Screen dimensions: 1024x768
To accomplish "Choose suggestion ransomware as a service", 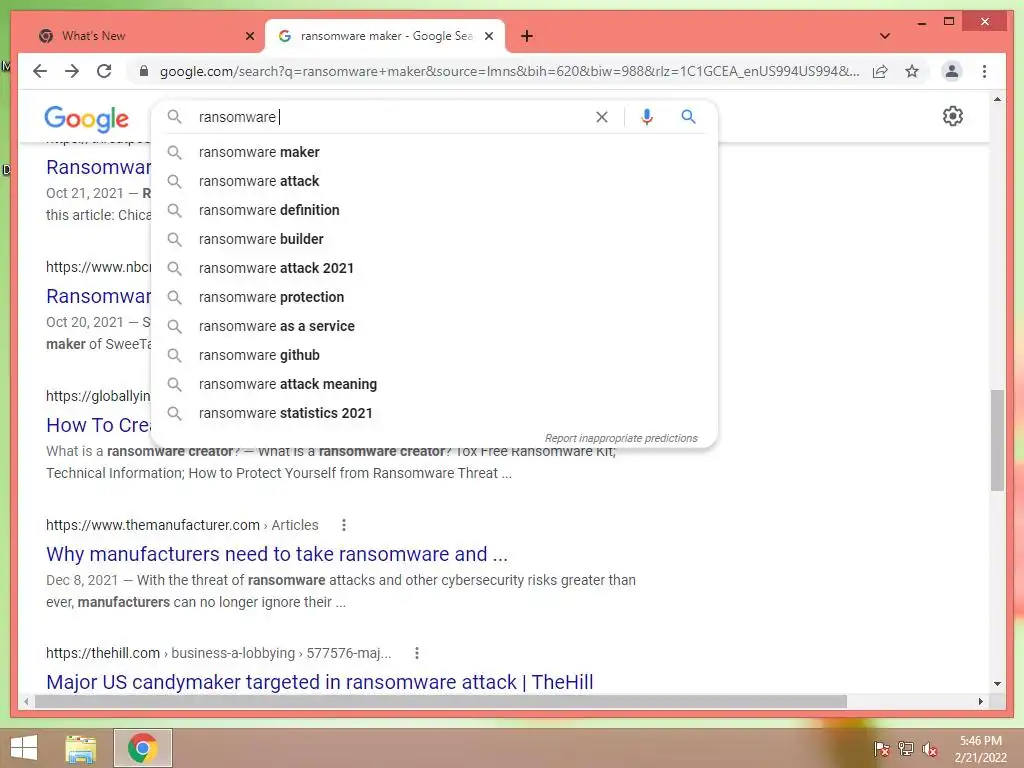I will click(x=434, y=326).
